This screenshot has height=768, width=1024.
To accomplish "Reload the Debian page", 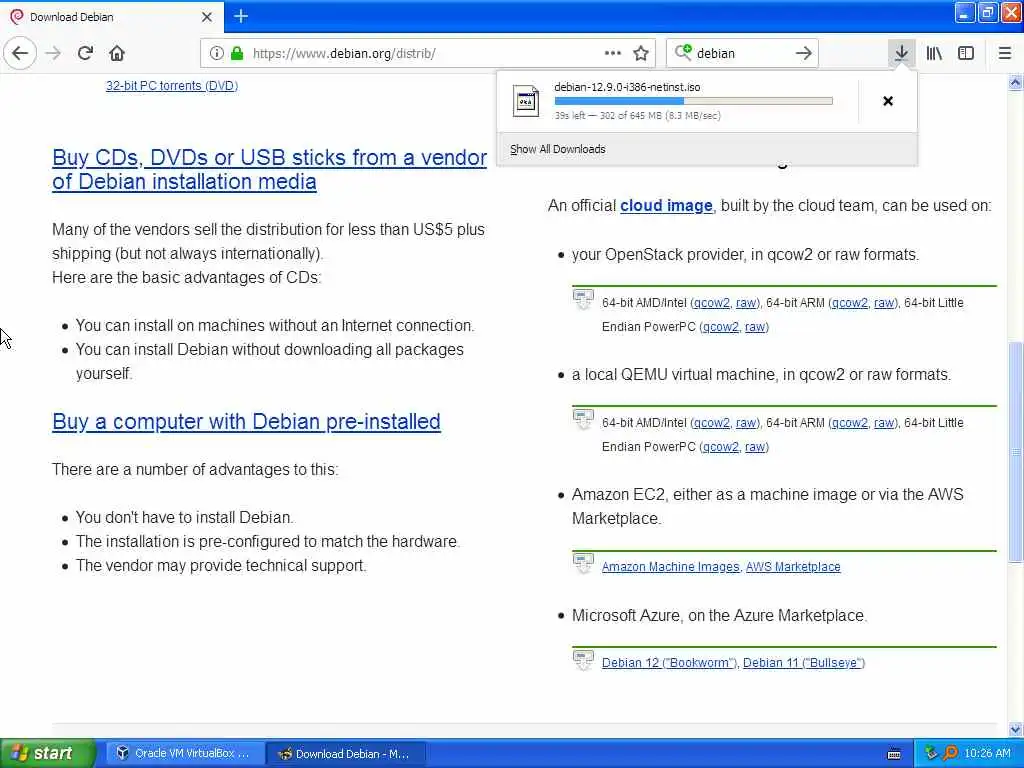I will 85,54.
